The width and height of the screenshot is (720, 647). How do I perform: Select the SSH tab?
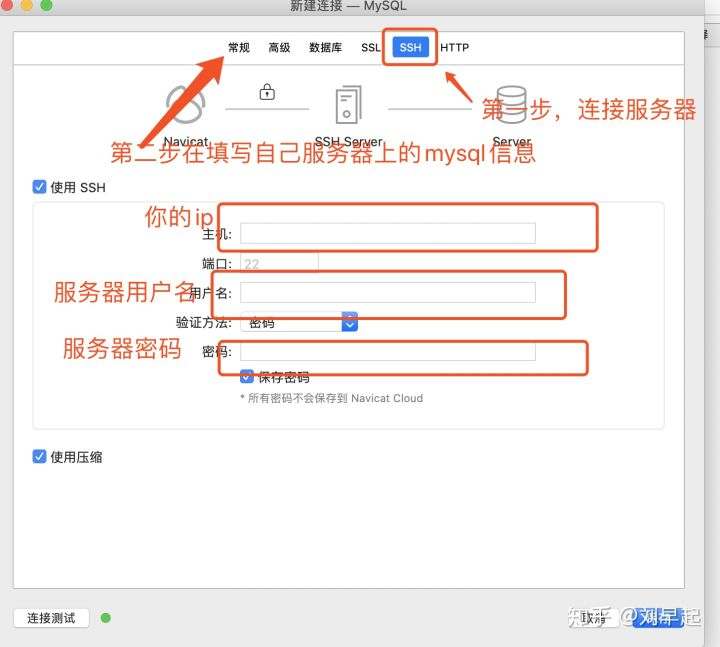coord(411,47)
